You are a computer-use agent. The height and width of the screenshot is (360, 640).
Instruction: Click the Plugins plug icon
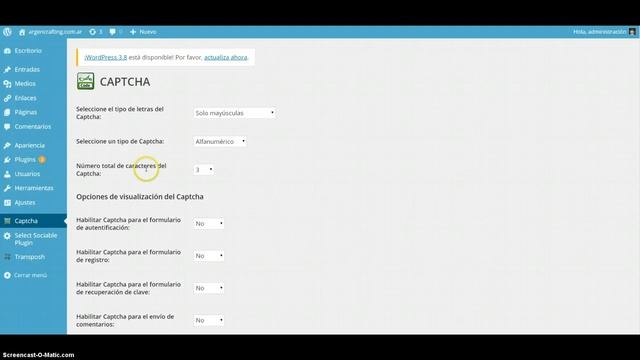coord(7,160)
